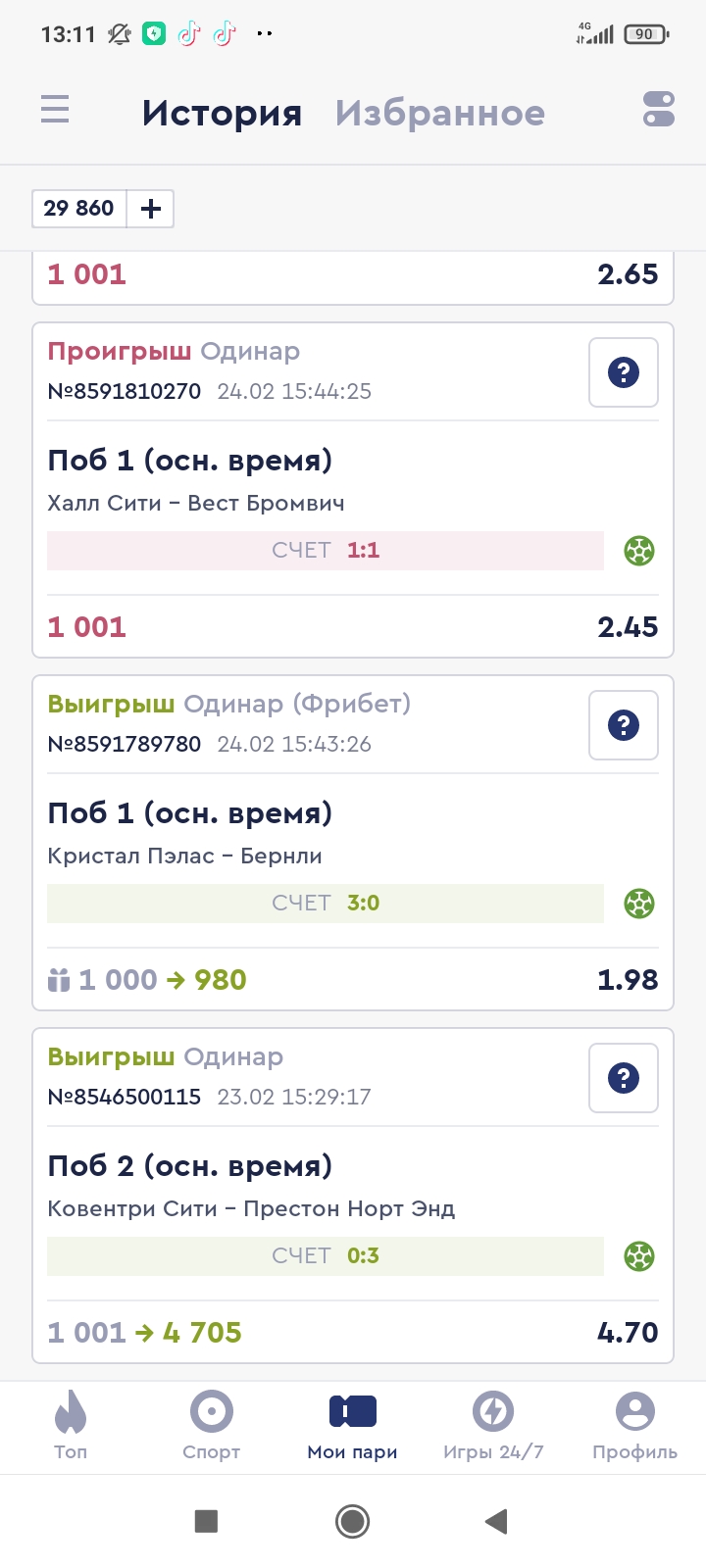Screen dimensions: 706x1568
Task: Open help for bet №8591810270
Action: click(624, 372)
